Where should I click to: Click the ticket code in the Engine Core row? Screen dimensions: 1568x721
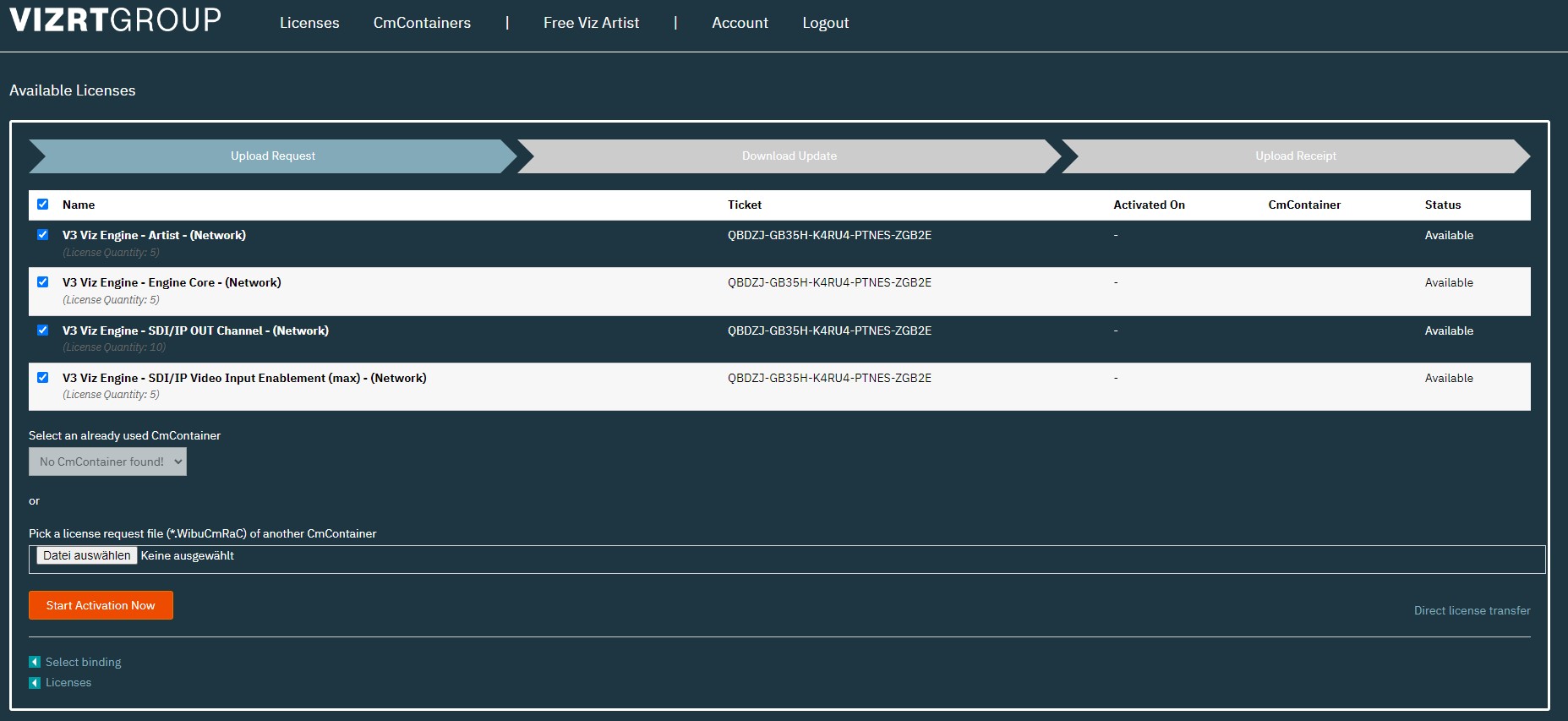(x=829, y=282)
